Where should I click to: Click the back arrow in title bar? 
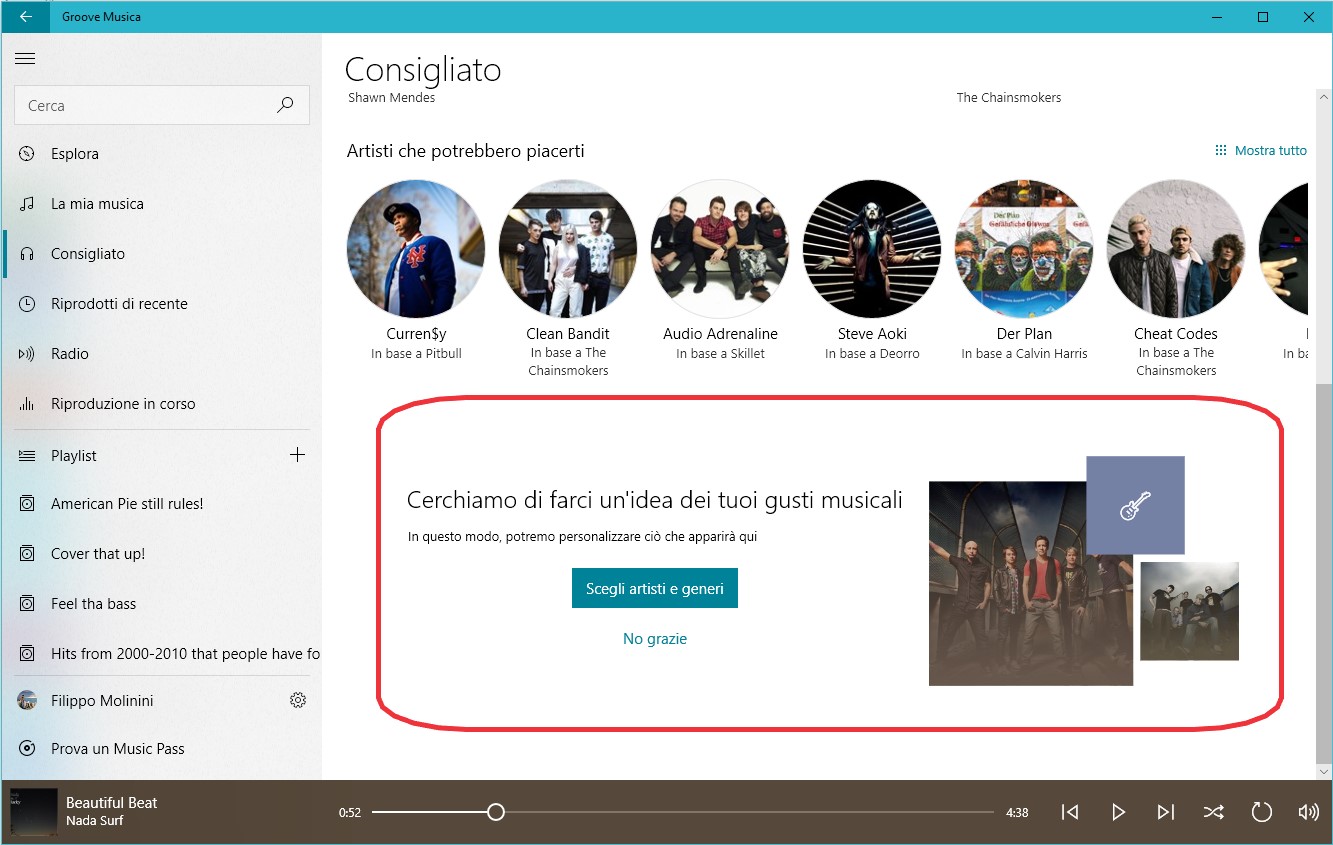(x=25, y=17)
